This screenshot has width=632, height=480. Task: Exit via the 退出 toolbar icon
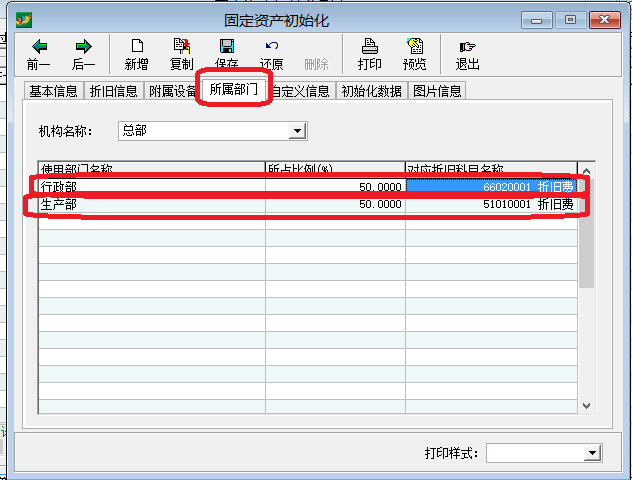(467, 54)
